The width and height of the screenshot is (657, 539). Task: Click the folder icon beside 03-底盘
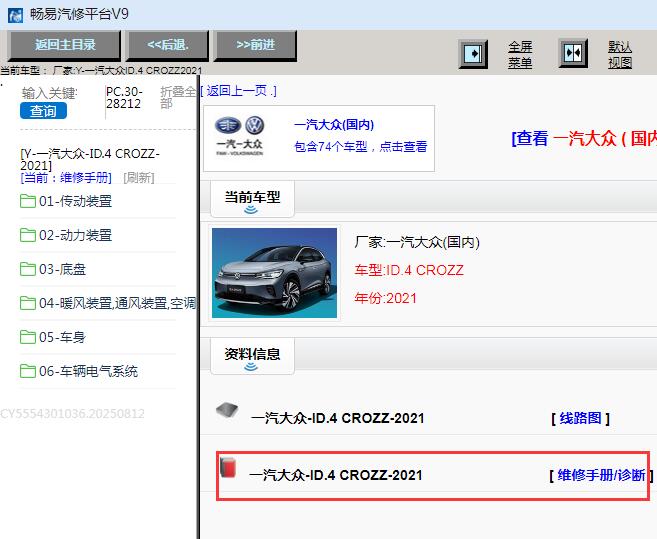(28, 269)
